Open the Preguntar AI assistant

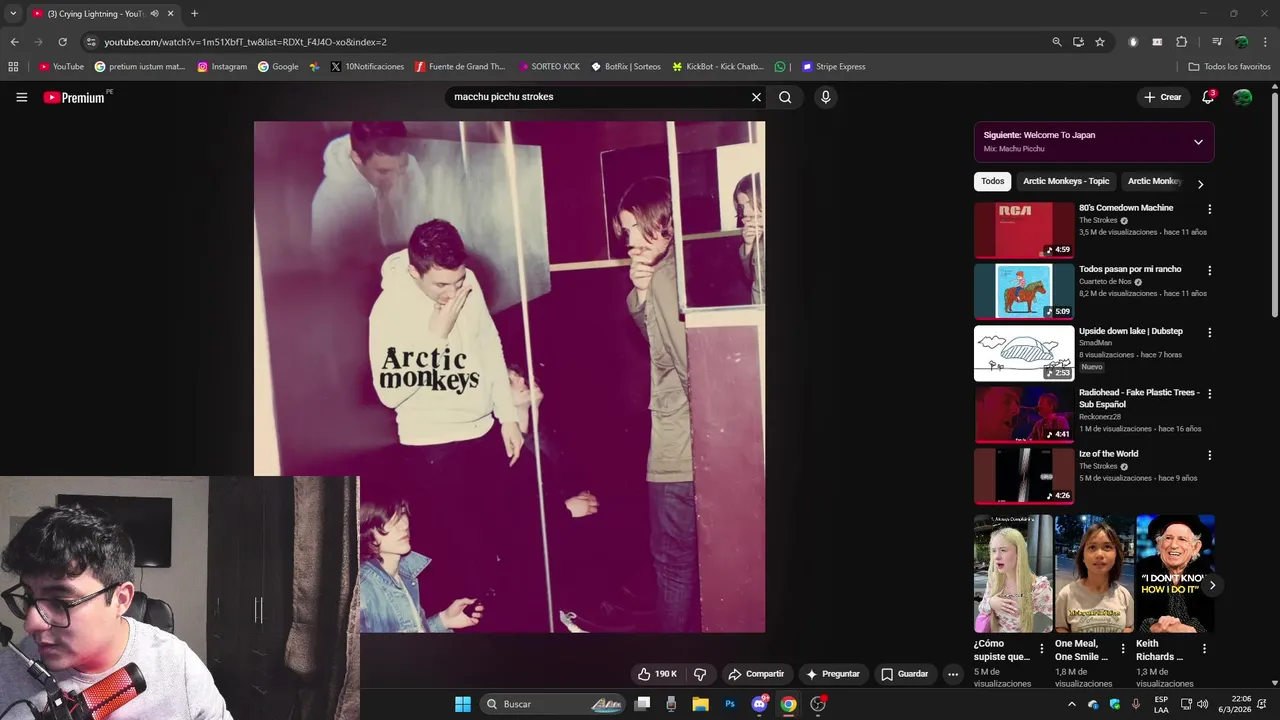pyautogui.click(x=833, y=674)
